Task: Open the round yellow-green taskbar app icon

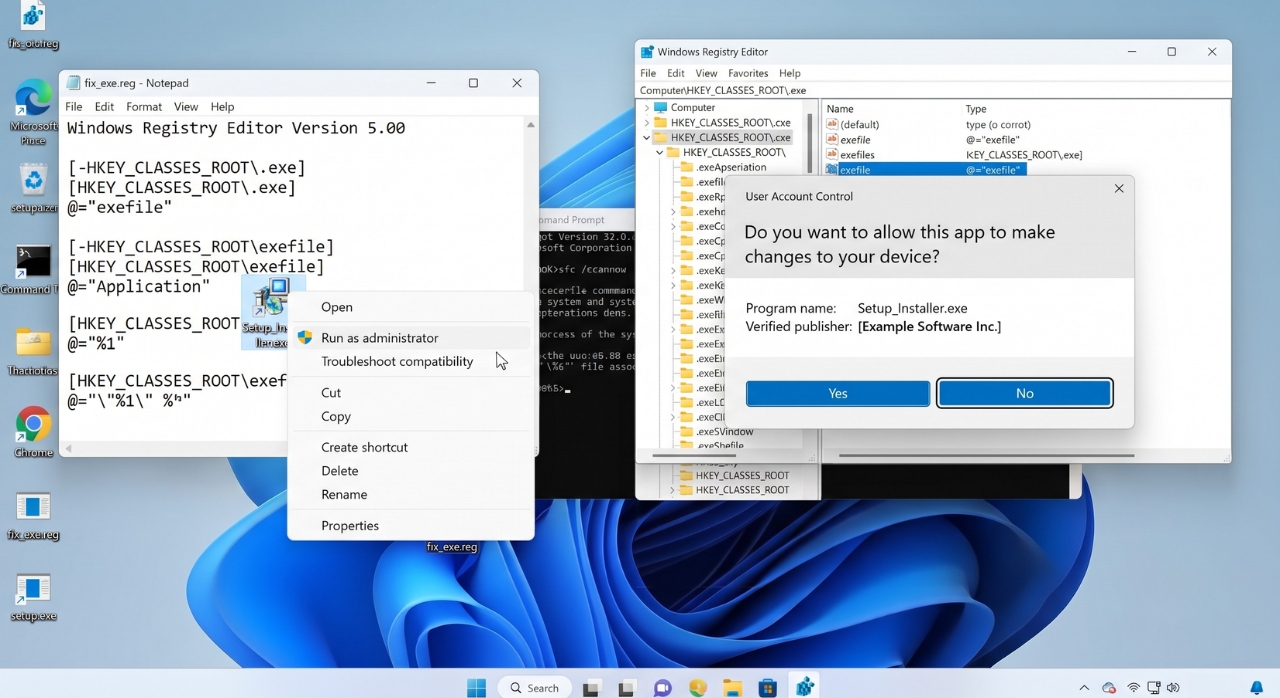Action: click(x=697, y=687)
